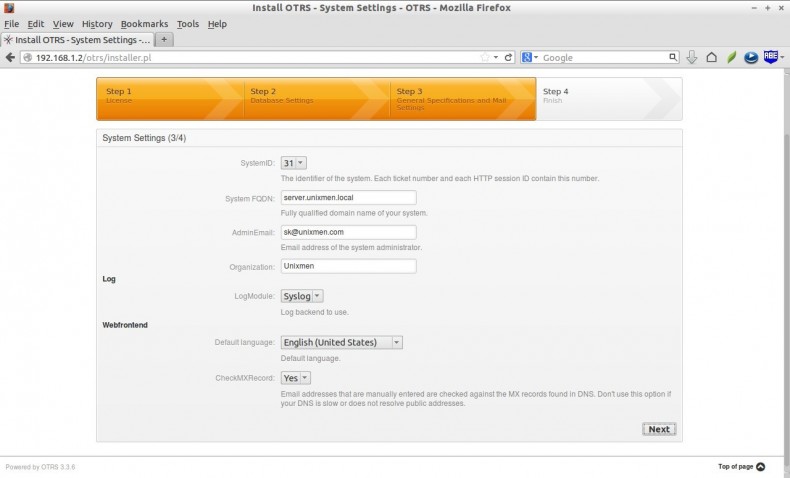Click "Email address of the system administrator." text
Screen dimensions: 790x478
pos(351,247)
